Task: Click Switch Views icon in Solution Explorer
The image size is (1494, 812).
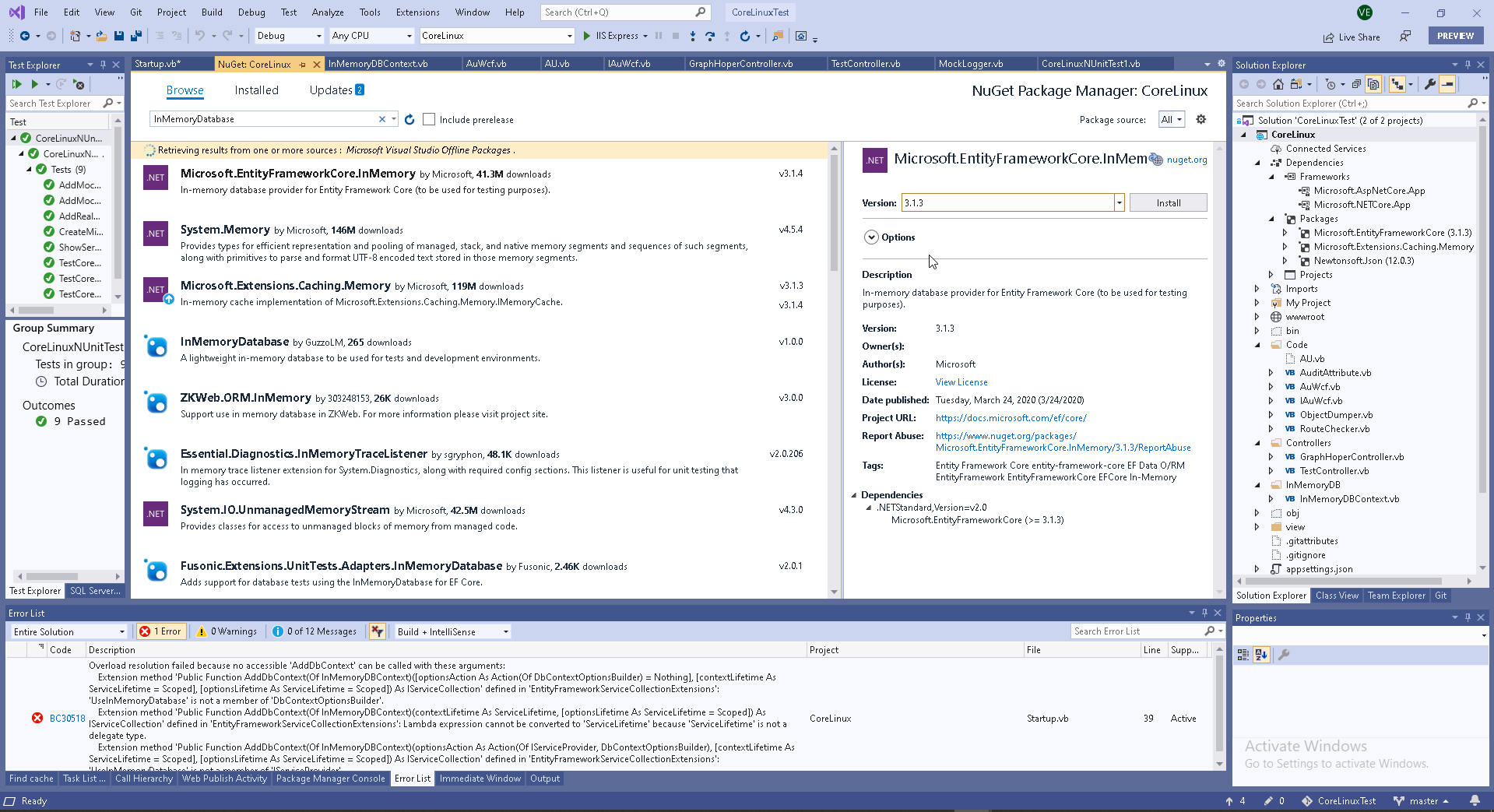Action: 1296,84
